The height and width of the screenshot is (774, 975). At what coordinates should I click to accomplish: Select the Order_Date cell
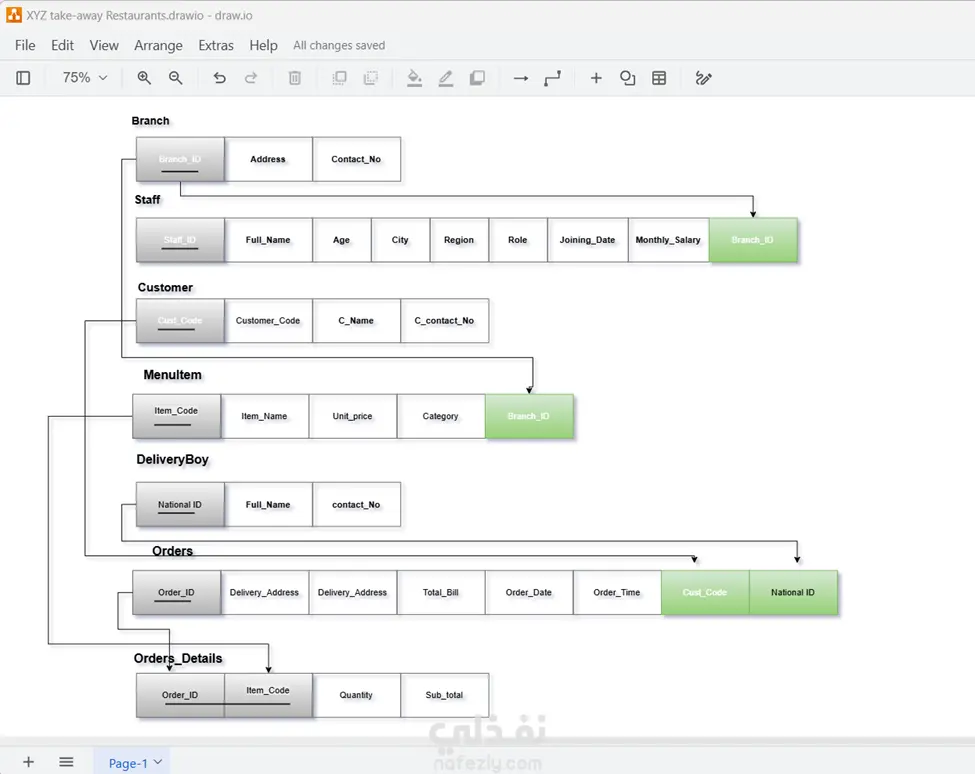(529, 592)
